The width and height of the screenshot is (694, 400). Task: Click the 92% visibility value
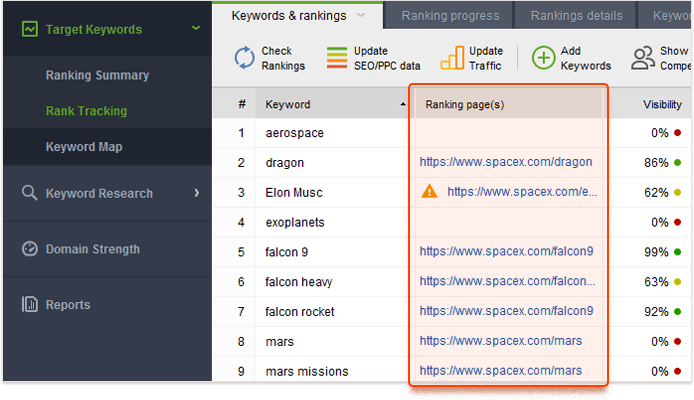(x=656, y=312)
